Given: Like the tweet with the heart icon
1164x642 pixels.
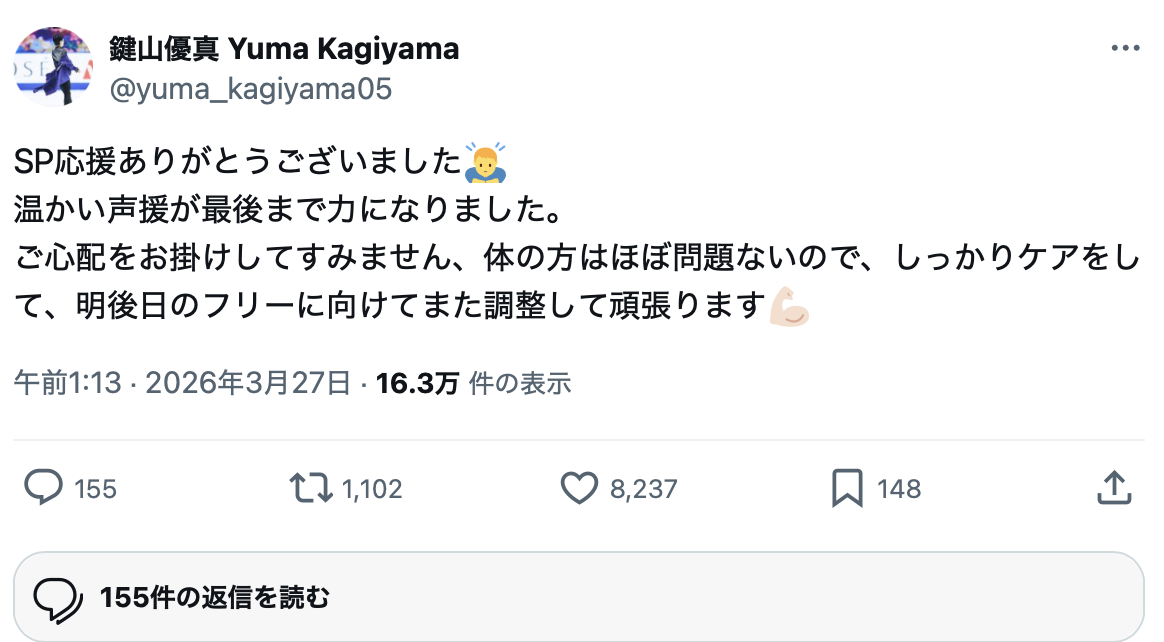Looking at the screenshot, I should click(578, 488).
